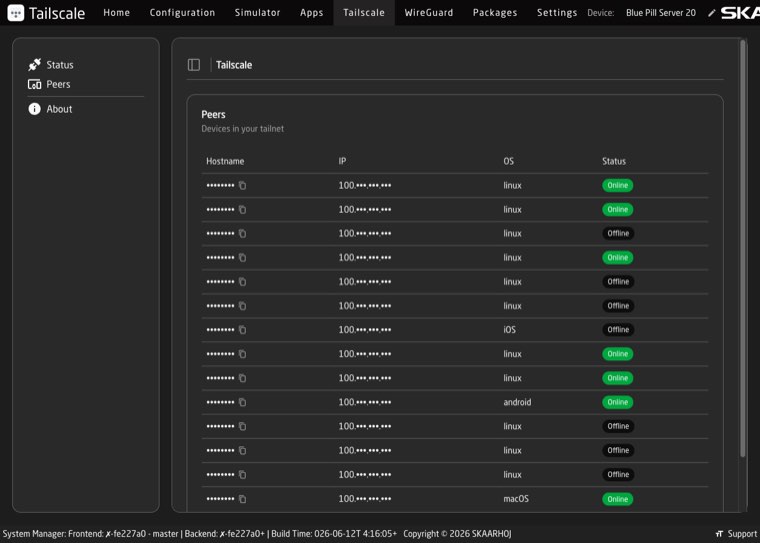Switch to the WireGuard tab

[429, 13]
